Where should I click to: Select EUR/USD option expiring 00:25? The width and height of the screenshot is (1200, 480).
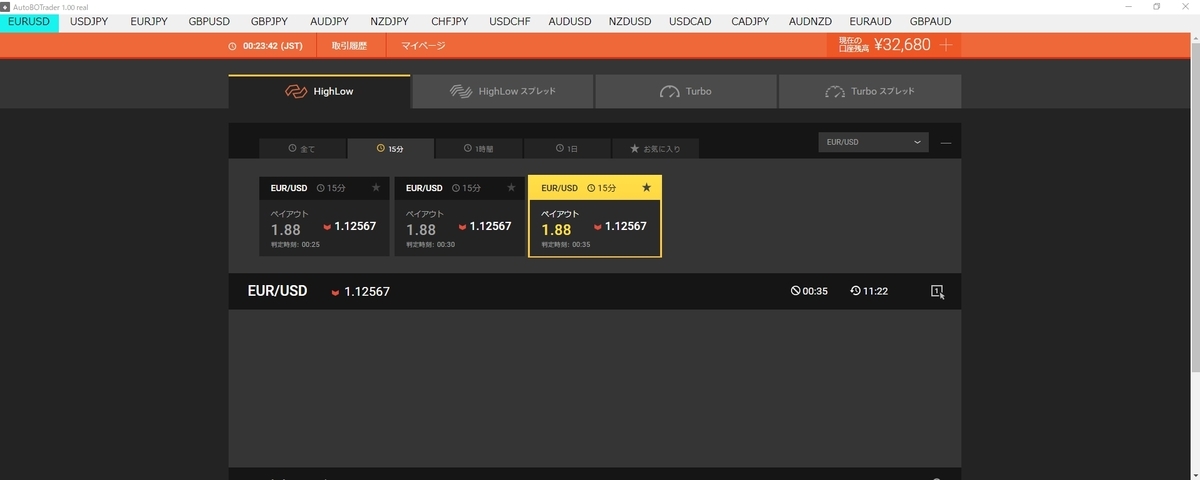[324, 216]
